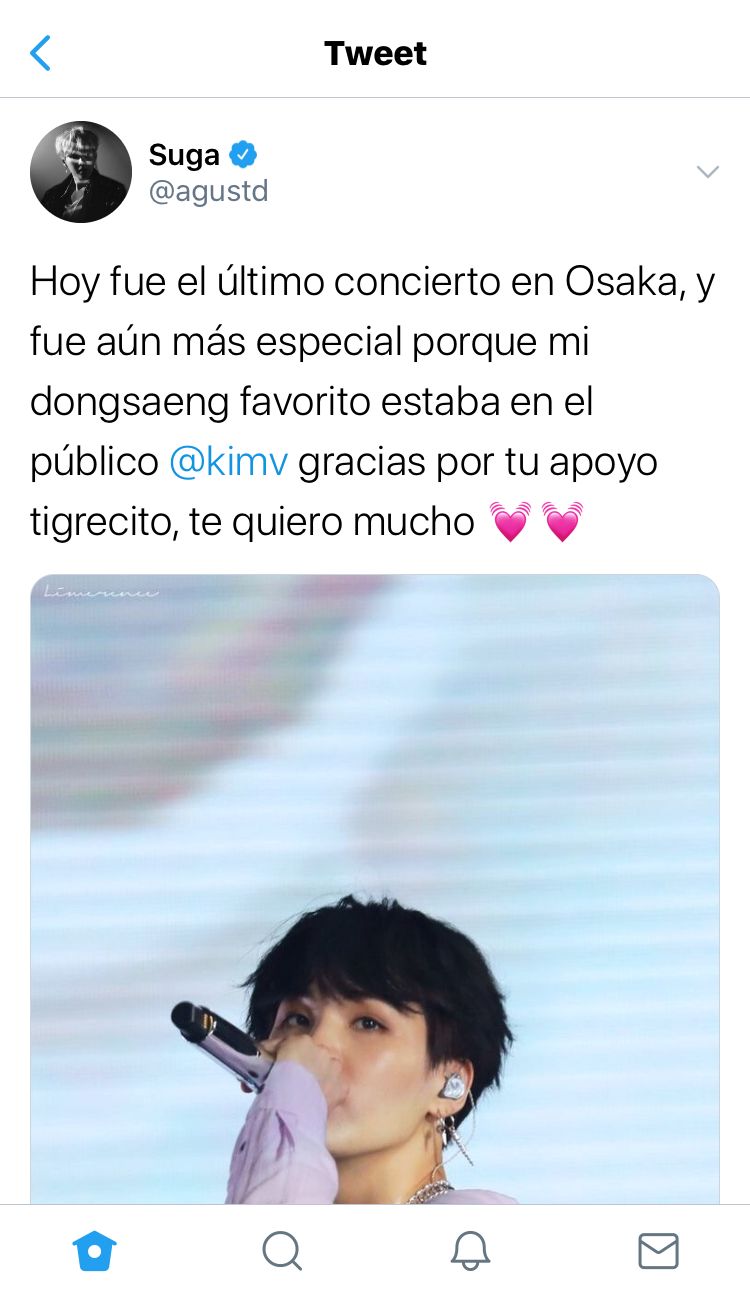Image resolution: width=750 pixels, height=1303 pixels.
Task: Open profile via the Suga display name
Action: point(184,155)
